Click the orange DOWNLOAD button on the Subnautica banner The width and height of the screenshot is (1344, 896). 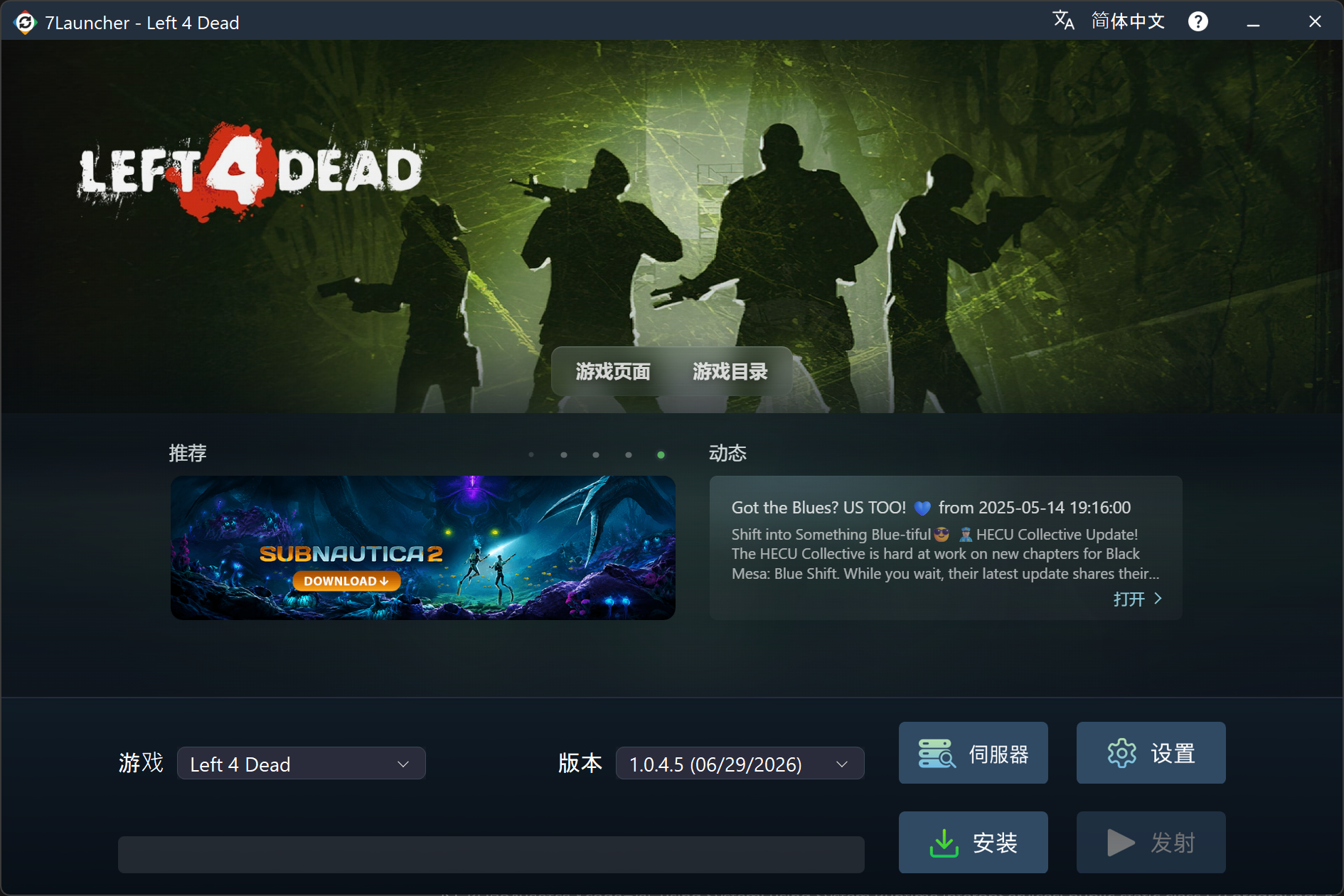click(x=346, y=581)
